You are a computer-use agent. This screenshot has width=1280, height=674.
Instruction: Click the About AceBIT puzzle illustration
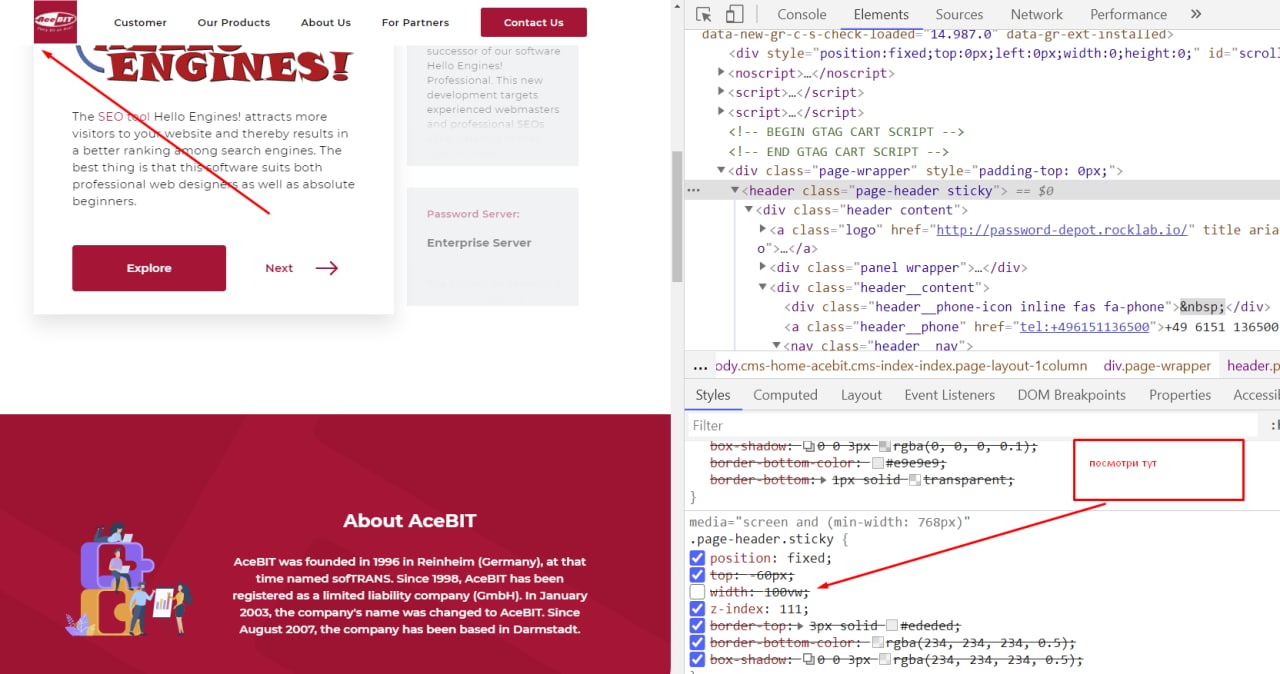point(127,580)
